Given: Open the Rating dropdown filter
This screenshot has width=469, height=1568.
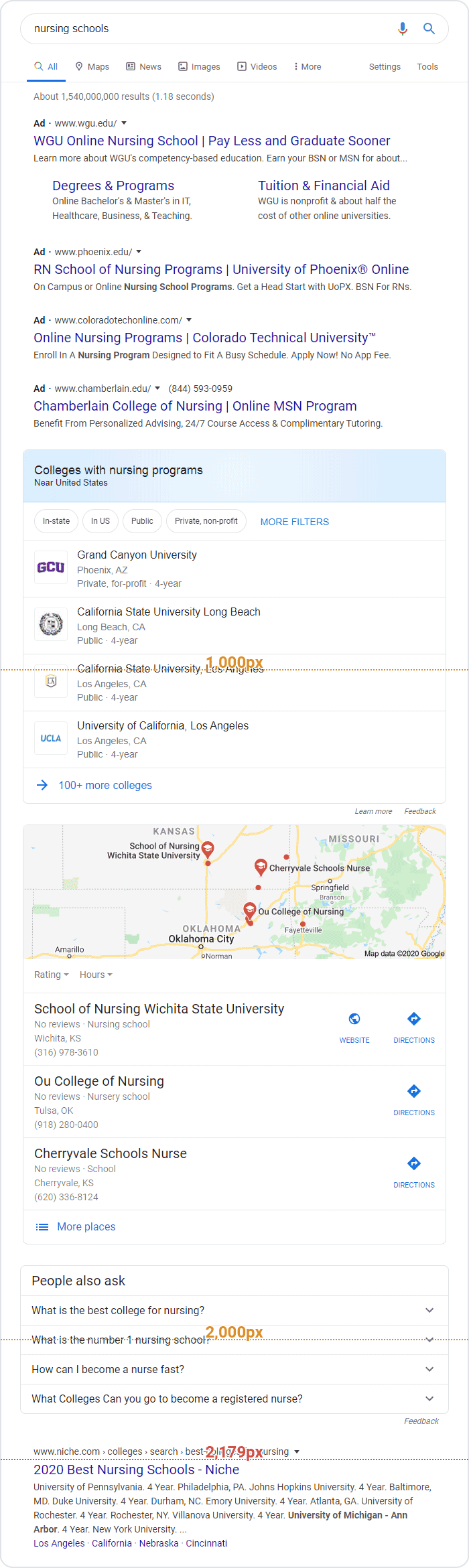Looking at the screenshot, I should 52,975.
